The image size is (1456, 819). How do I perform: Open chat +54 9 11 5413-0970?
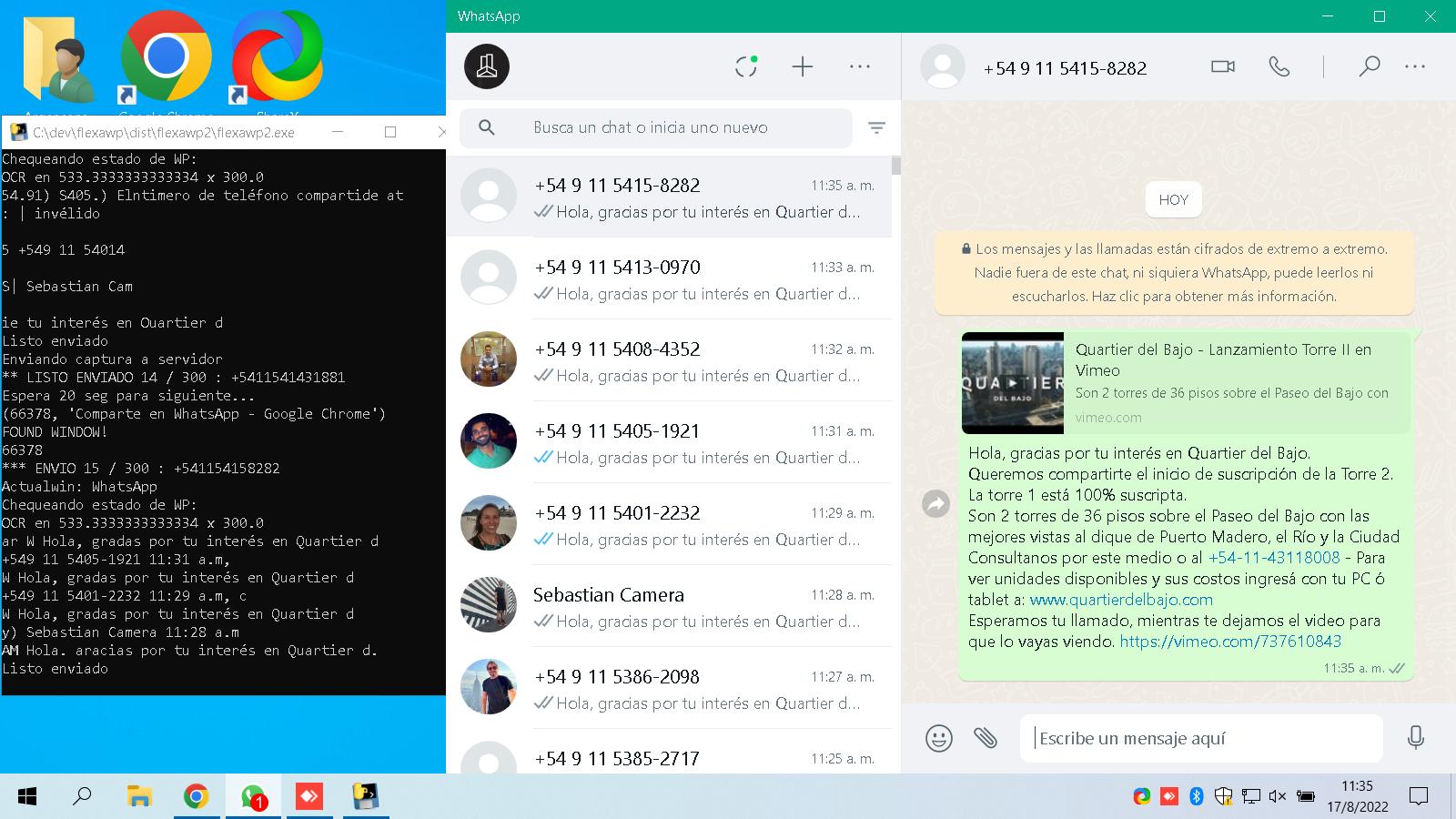click(669, 278)
